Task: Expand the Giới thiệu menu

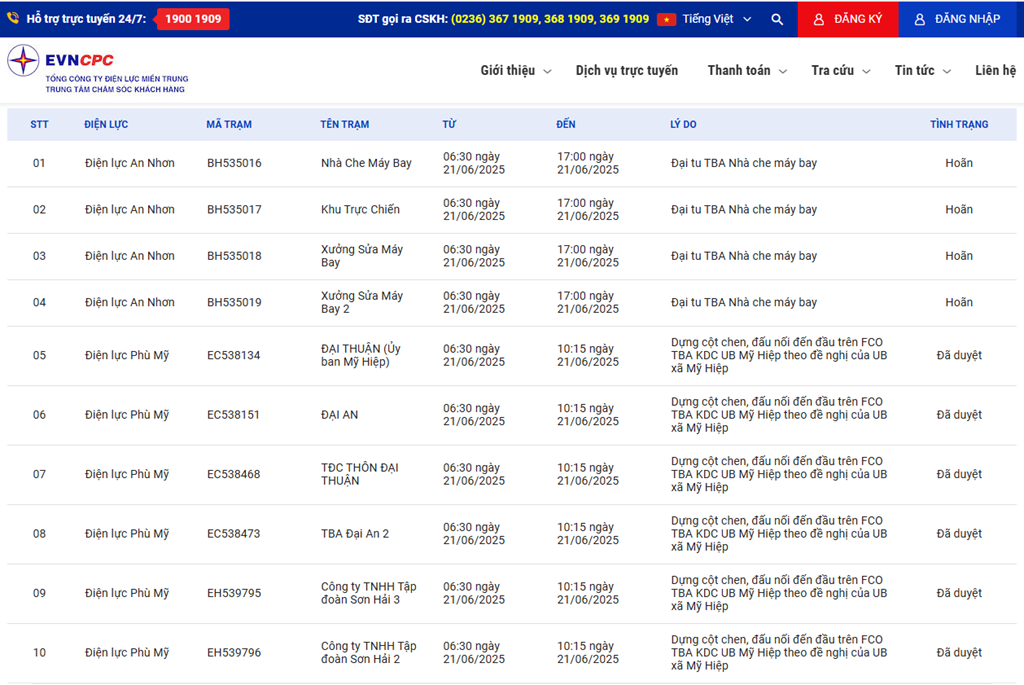Action: [515, 71]
